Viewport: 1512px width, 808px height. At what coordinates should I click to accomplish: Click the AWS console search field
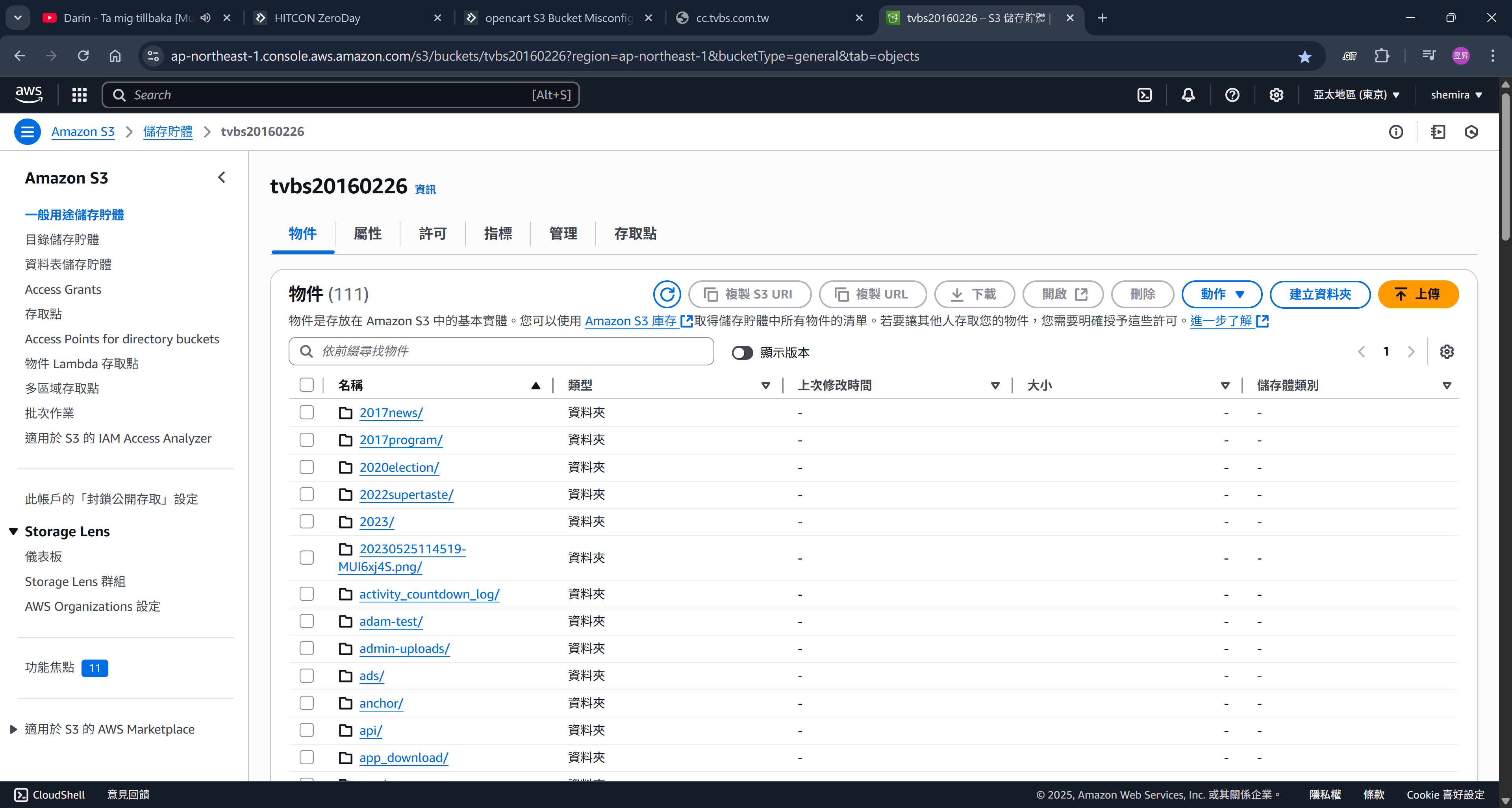click(341, 95)
